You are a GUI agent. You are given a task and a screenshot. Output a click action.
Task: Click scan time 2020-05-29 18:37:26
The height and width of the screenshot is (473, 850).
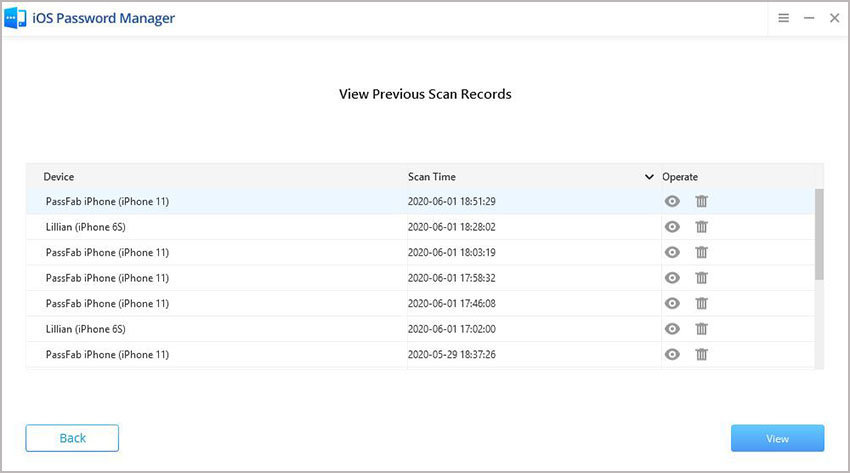click(x=452, y=354)
